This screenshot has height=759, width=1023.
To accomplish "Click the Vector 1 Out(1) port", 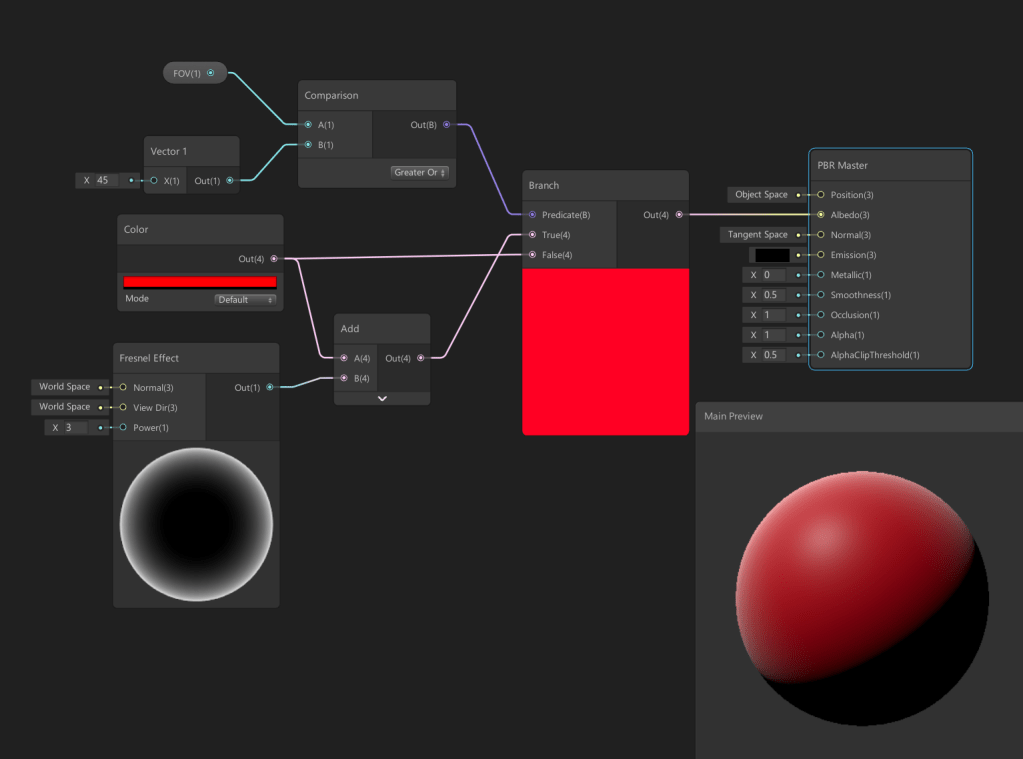I will [x=230, y=181].
